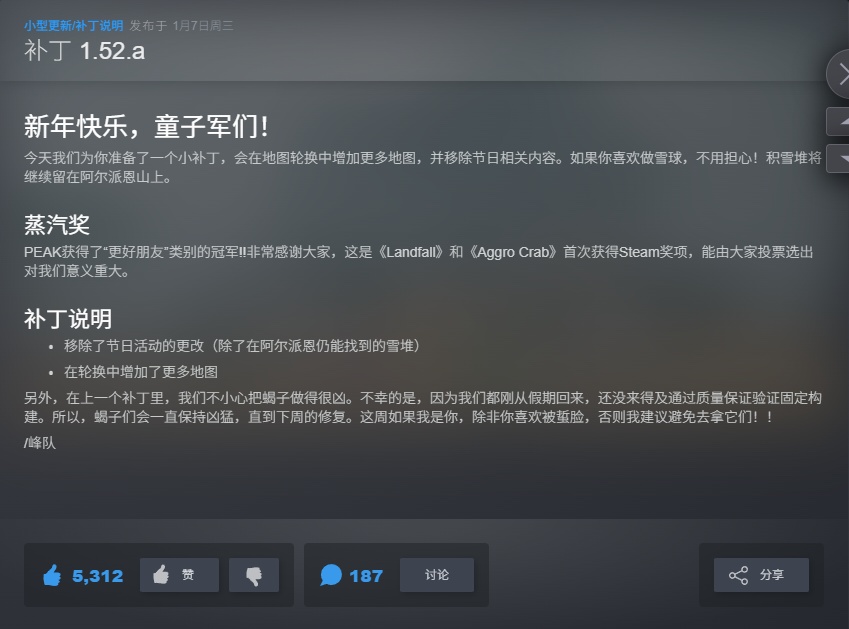Click the grey thumbs-up icon inside 赞 button
Image resolution: width=849 pixels, height=629 pixels.
[x=161, y=574]
